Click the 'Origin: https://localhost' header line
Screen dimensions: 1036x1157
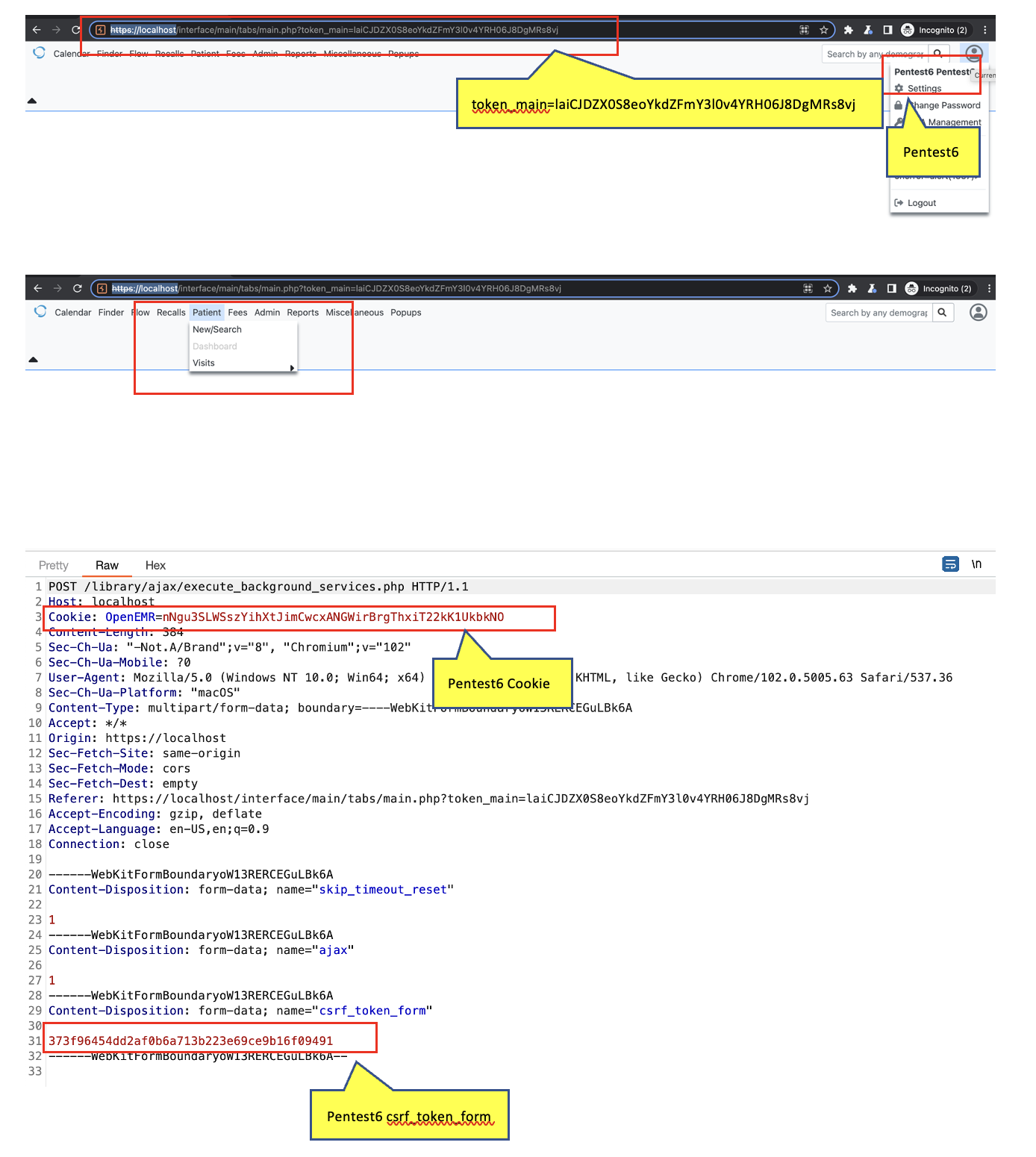coord(137,738)
